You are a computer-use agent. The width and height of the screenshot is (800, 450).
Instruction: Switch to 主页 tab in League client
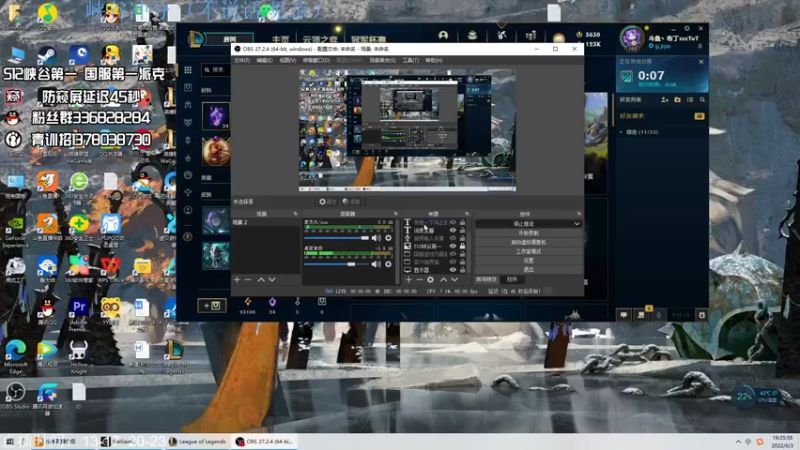281,39
